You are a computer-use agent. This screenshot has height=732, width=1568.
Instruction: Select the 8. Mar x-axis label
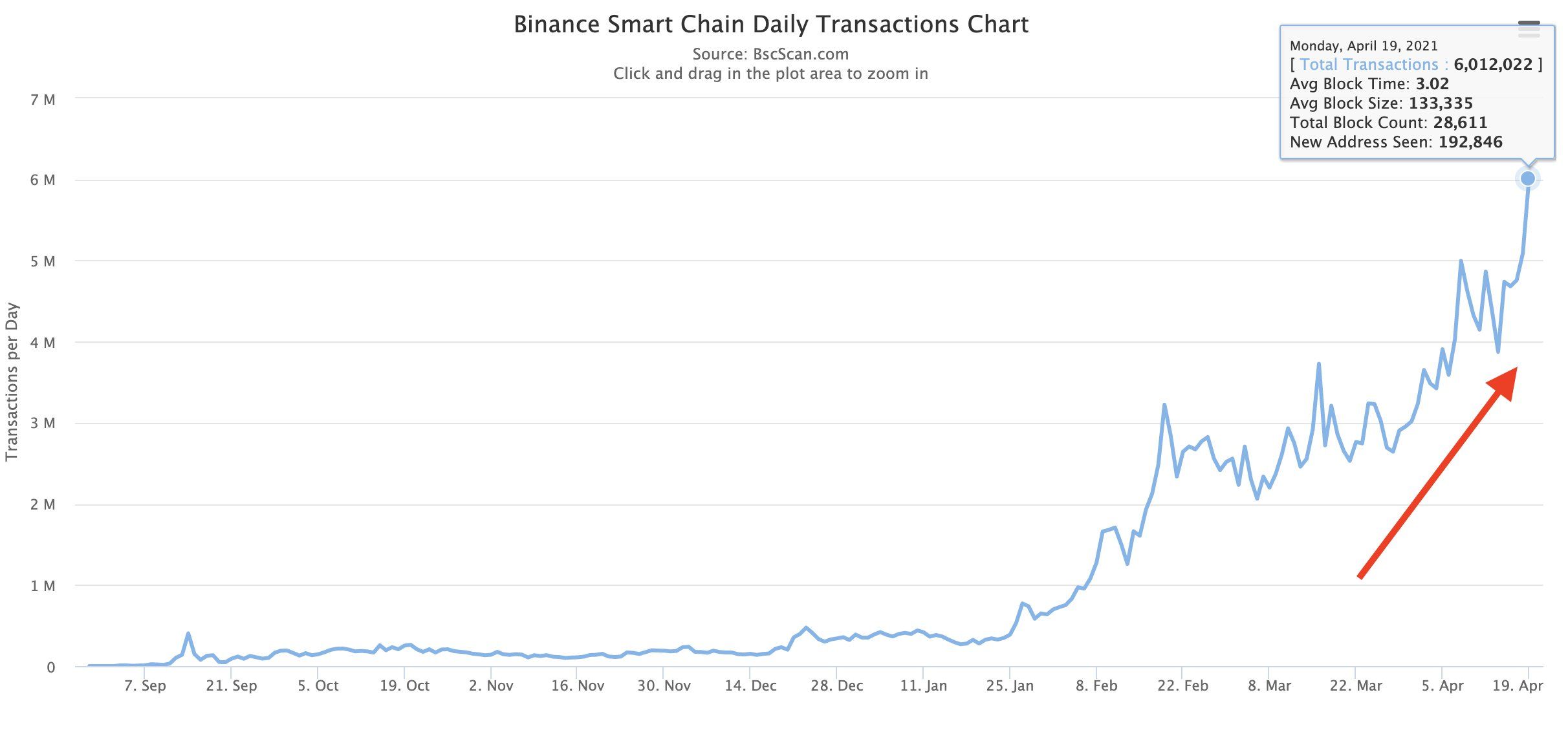click(x=1269, y=686)
